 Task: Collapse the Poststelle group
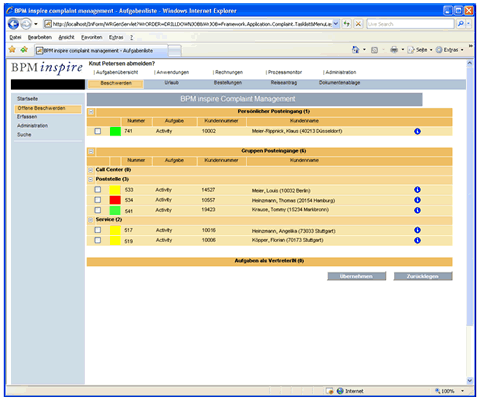[90, 179]
